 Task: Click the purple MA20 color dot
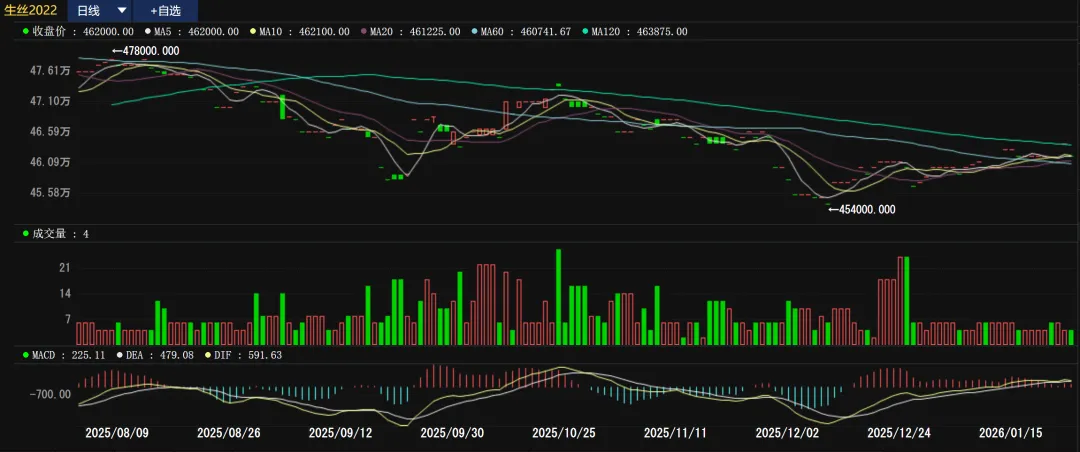pyautogui.click(x=365, y=32)
